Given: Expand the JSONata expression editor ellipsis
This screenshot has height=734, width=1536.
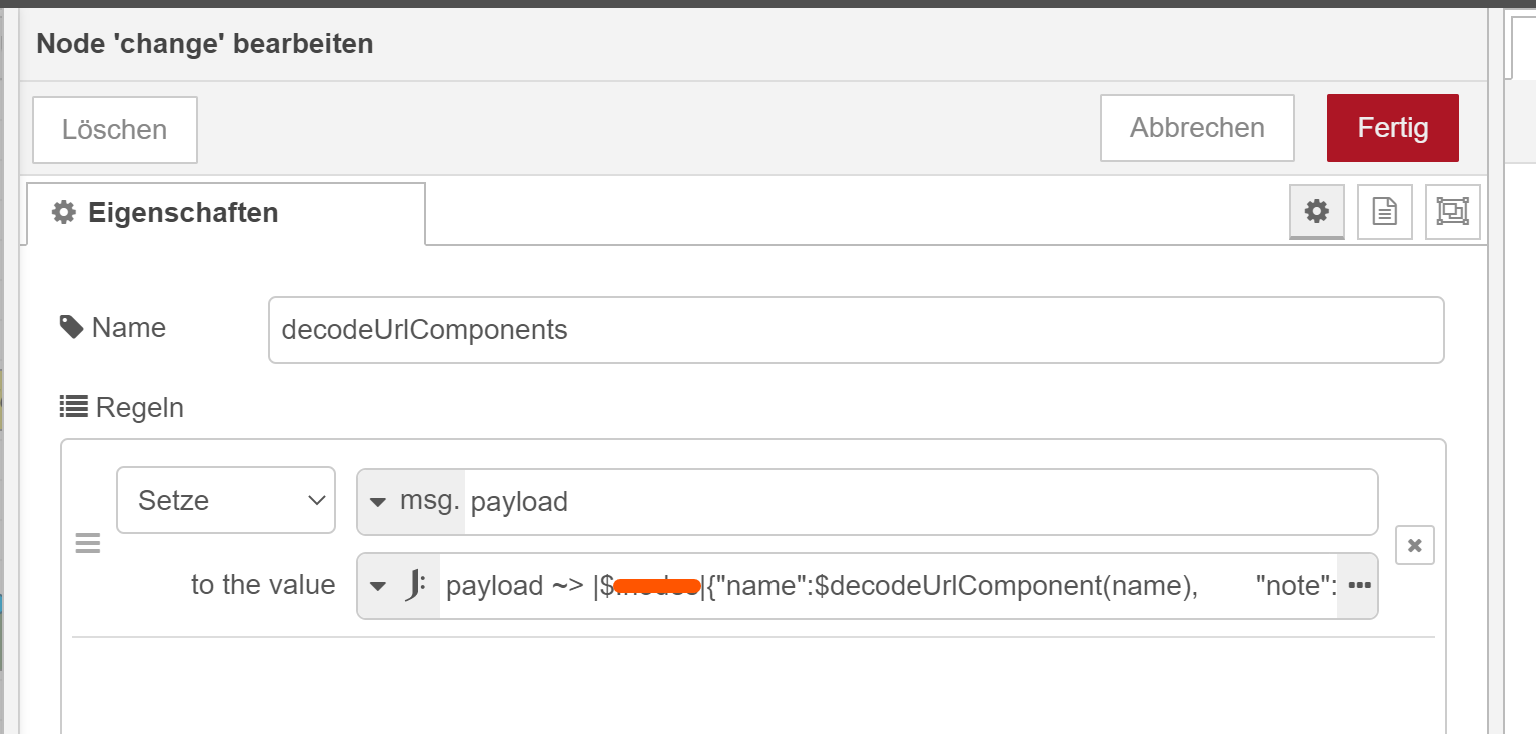Looking at the screenshot, I should [1359, 586].
